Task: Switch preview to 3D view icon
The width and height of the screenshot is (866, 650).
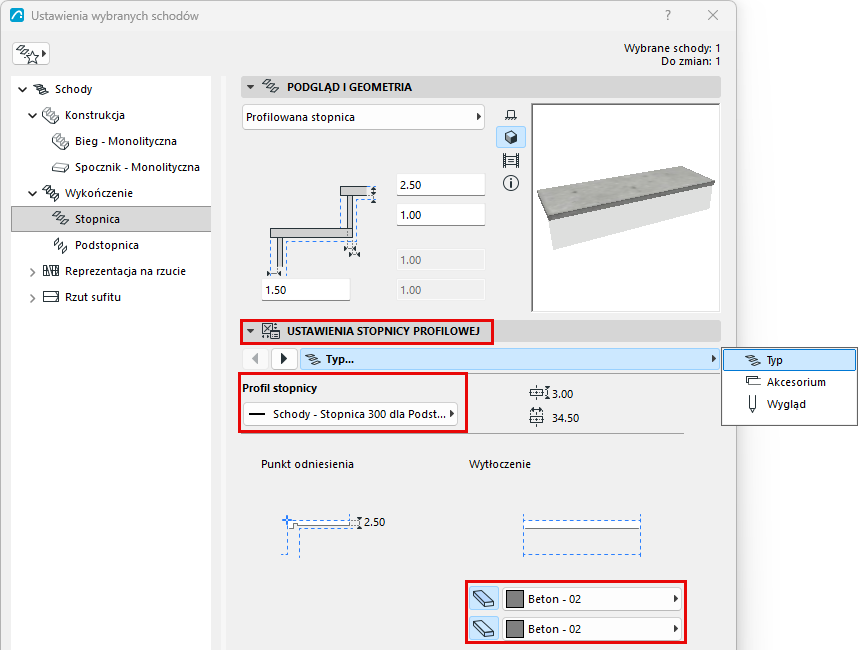Action: (511, 137)
